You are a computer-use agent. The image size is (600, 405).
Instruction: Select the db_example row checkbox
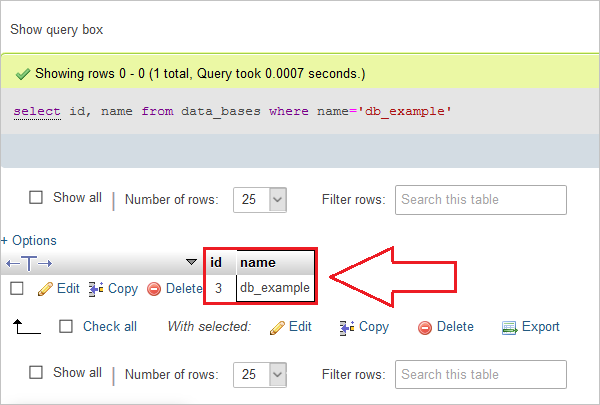17,289
